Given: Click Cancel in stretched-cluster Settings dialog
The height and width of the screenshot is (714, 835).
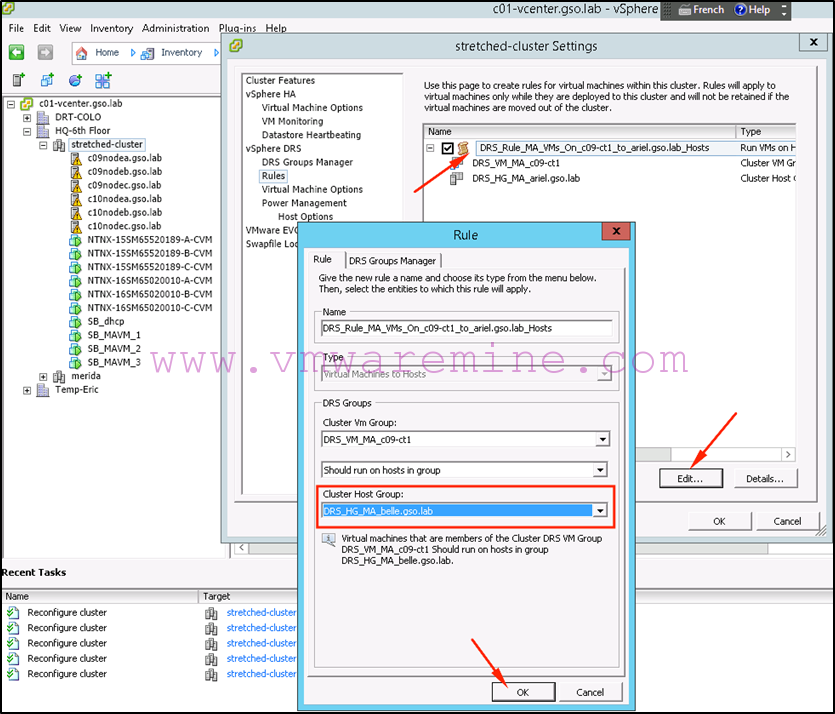Looking at the screenshot, I should click(787, 521).
